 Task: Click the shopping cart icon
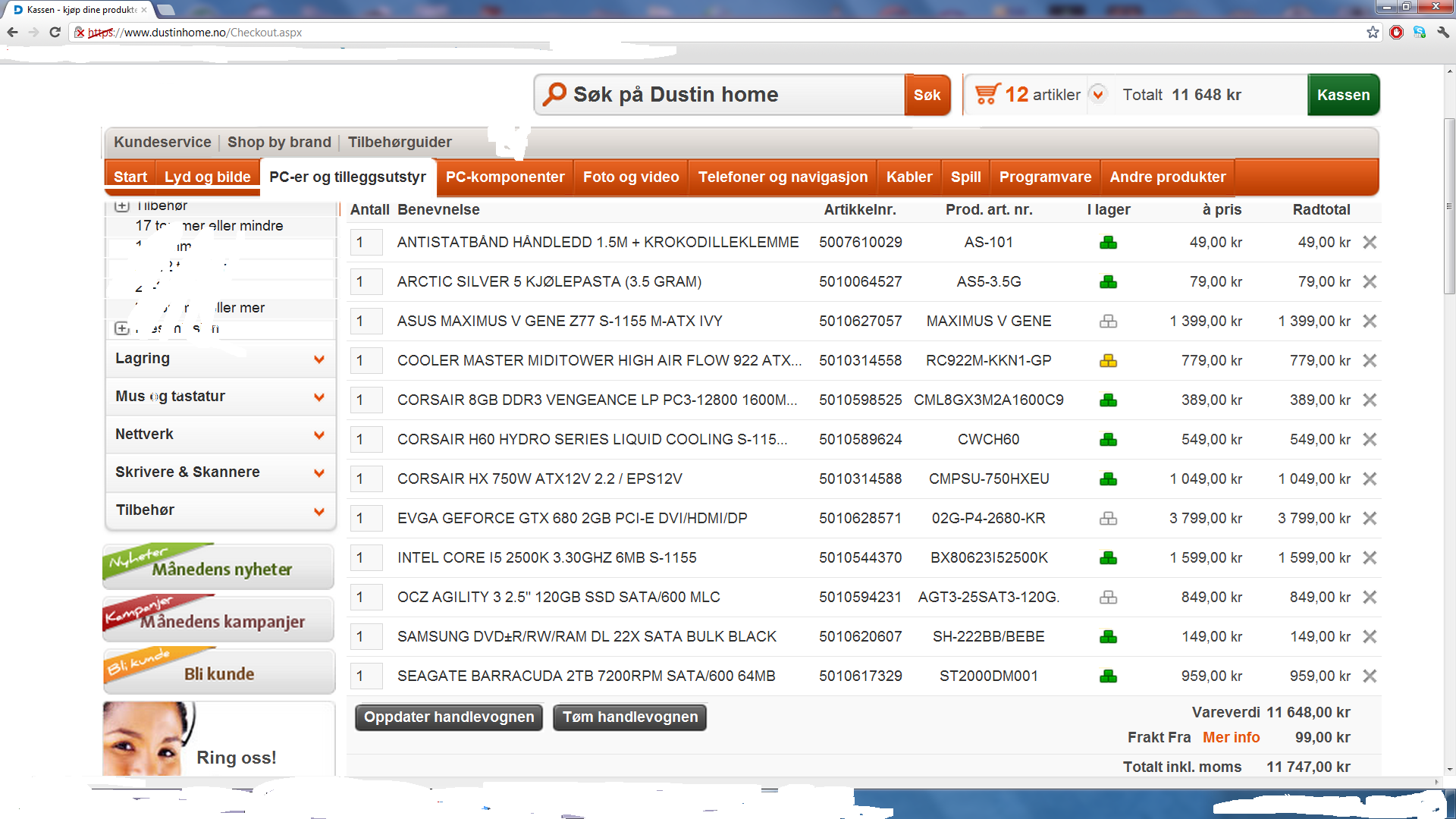tap(987, 94)
